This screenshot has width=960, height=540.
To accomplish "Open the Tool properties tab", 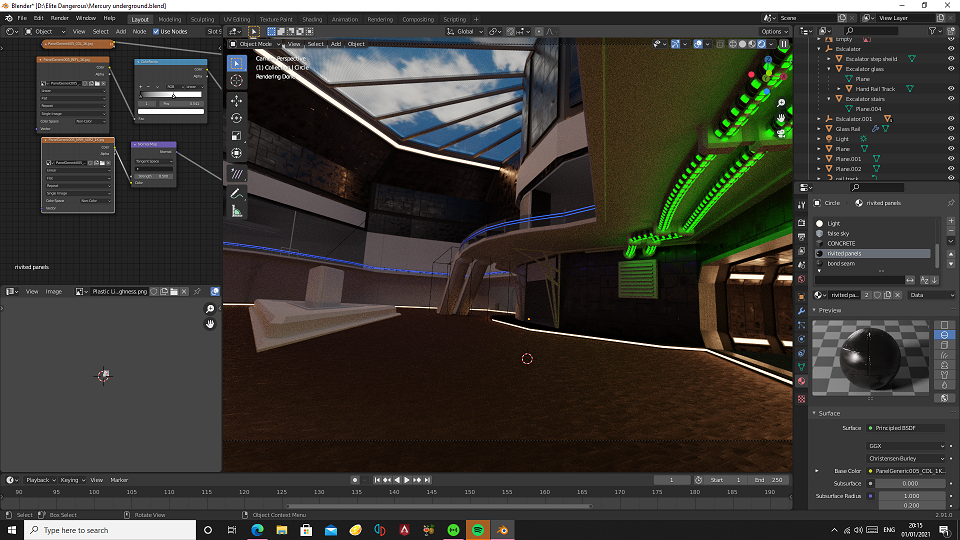I will (x=801, y=205).
